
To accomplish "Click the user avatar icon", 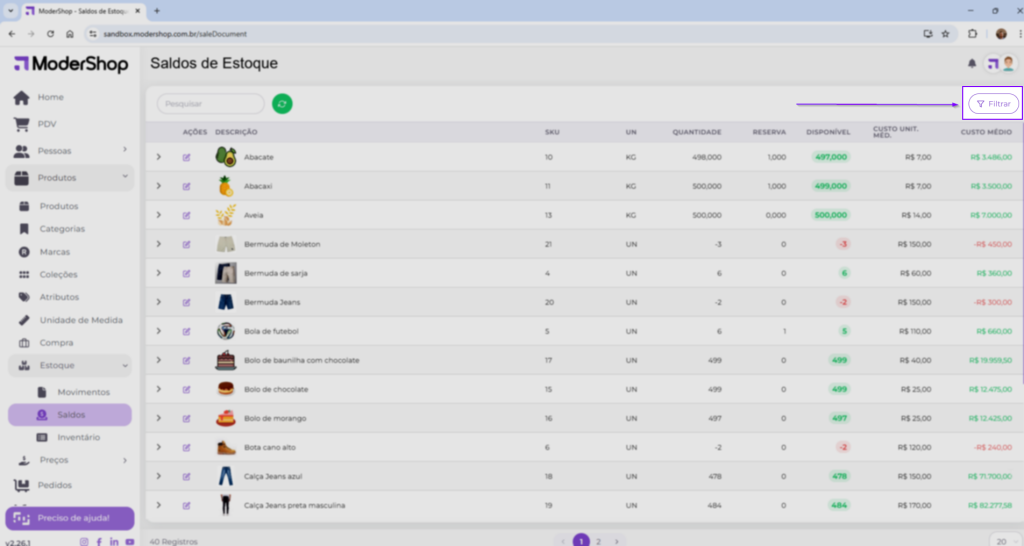I will click(1008, 64).
